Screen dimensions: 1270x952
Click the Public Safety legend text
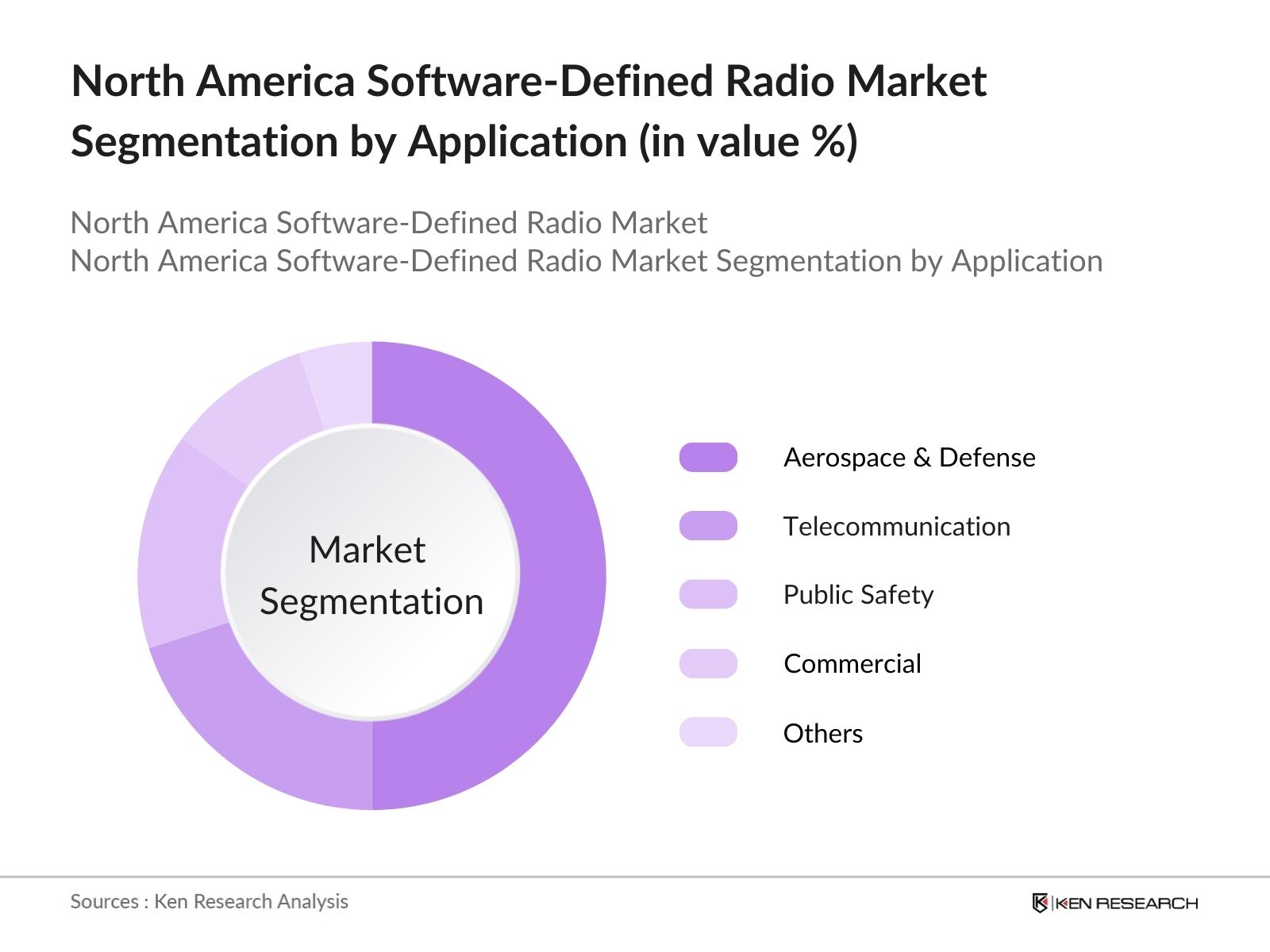tap(858, 595)
